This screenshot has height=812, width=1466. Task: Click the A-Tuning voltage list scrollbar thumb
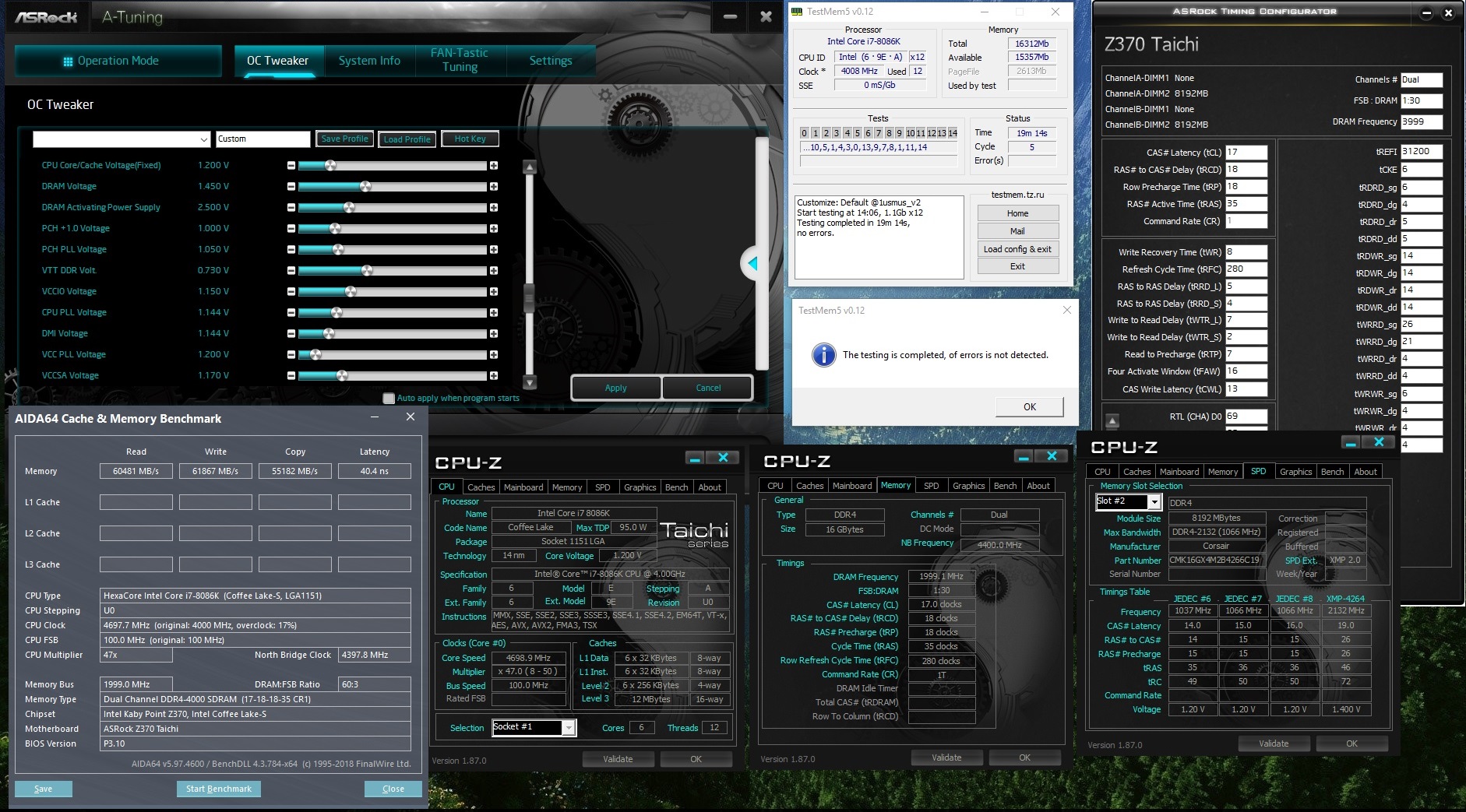(x=530, y=297)
